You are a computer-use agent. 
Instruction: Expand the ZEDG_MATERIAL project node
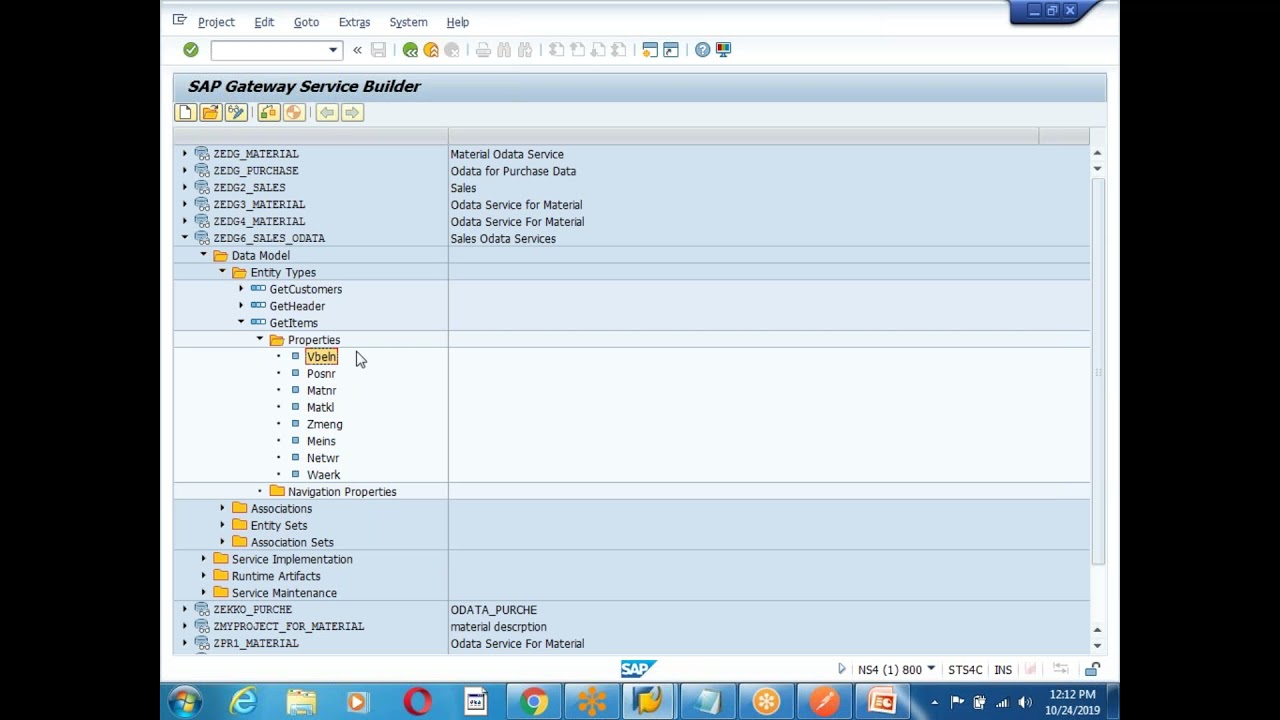(x=184, y=154)
